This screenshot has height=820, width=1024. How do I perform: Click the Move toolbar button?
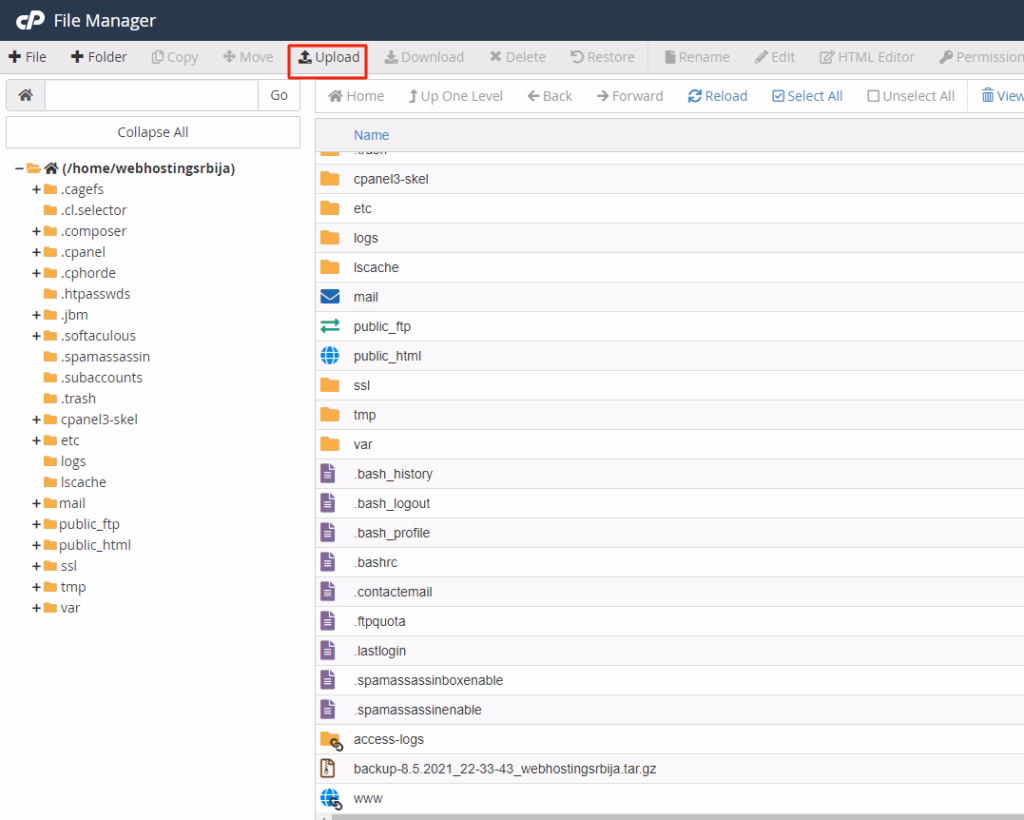[x=248, y=57]
